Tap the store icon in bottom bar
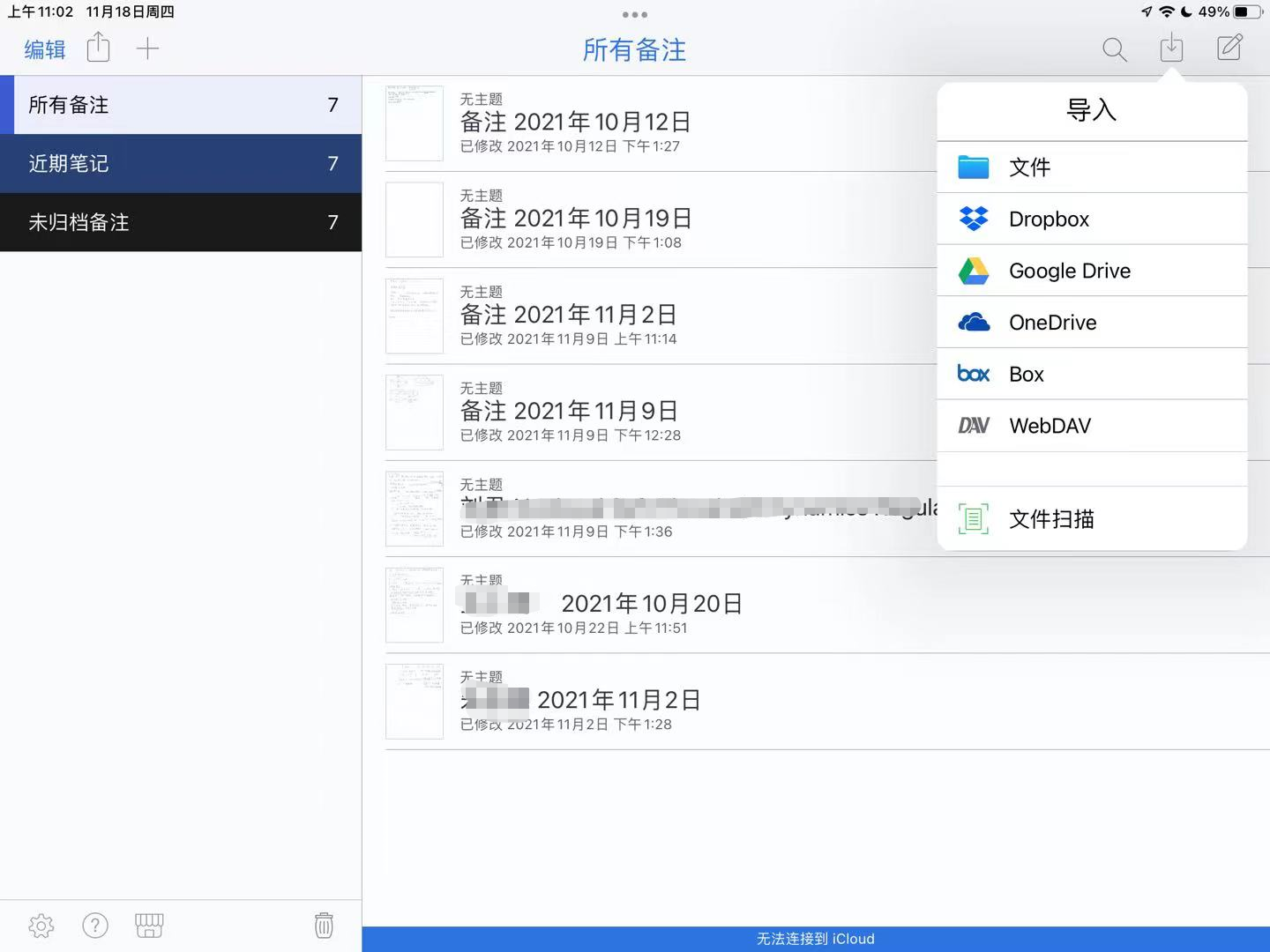1270x952 pixels. (x=149, y=926)
